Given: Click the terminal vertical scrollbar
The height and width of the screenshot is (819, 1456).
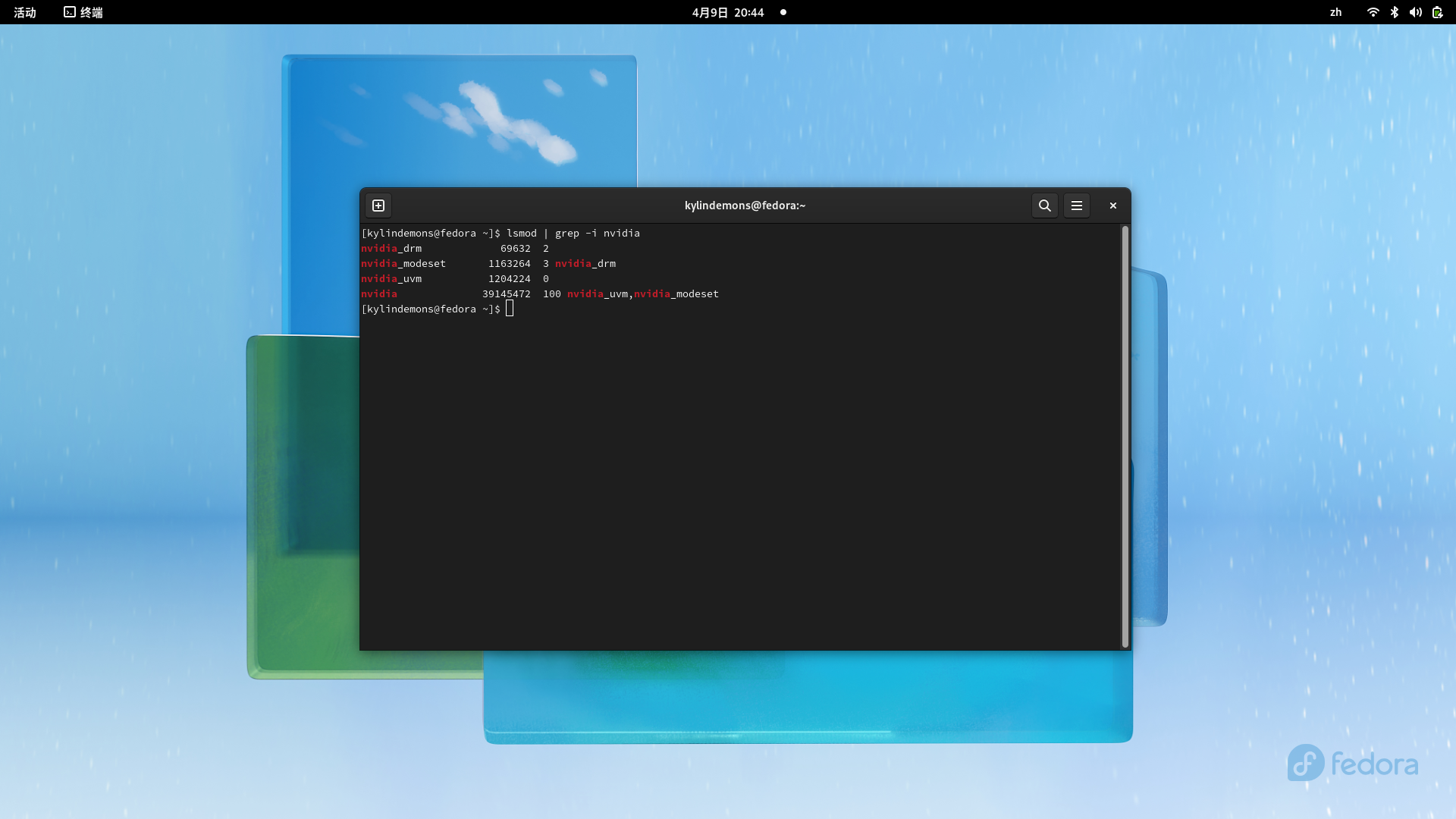Looking at the screenshot, I should click(1125, 436).
